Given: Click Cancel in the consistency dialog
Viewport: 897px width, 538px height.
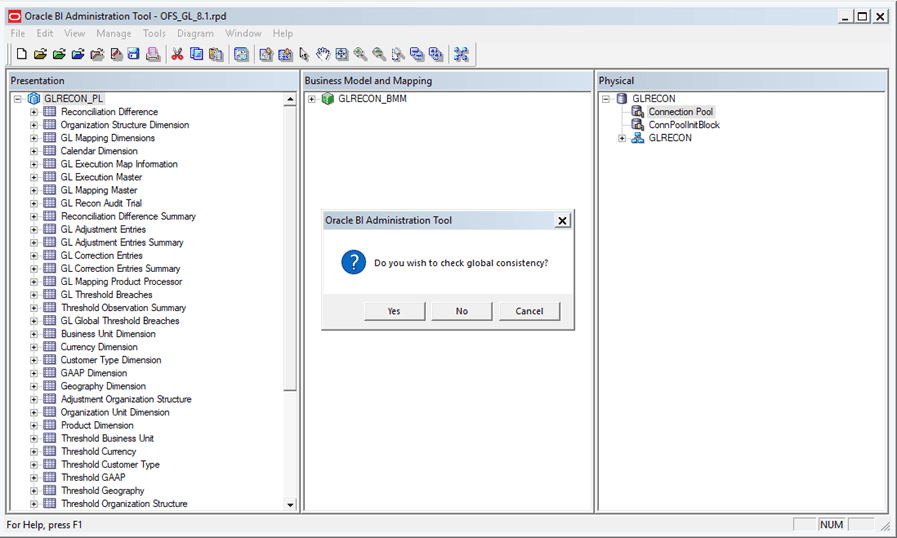Looking at the screenshot, I should tap(529, 311).
